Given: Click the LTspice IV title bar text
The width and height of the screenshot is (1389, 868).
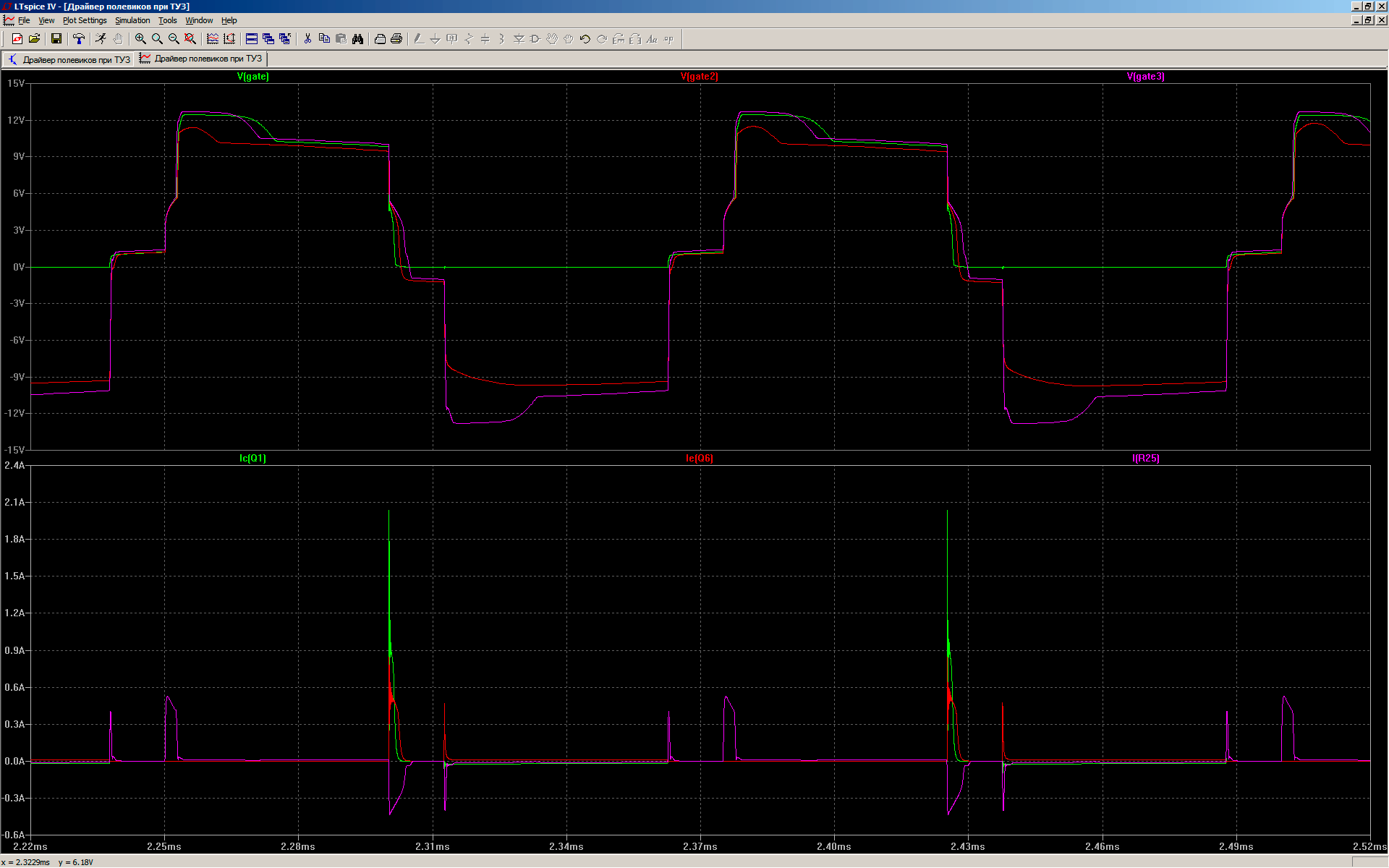Looking at the screenshot, I should [x=102, y=7].
